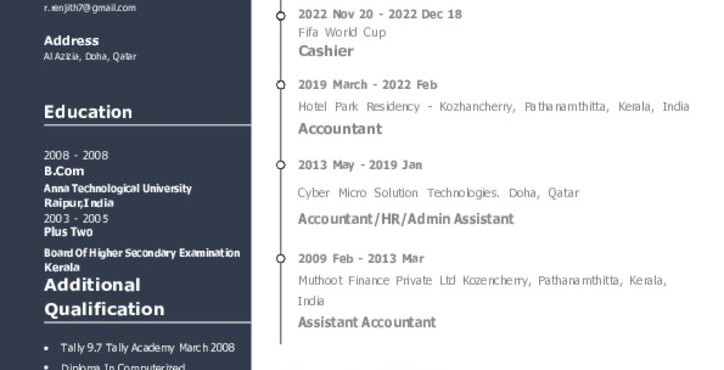
Task: Click the timeline marker beside 2009 Feb - 2013 Mar
Action: click(x=281, y=259)
